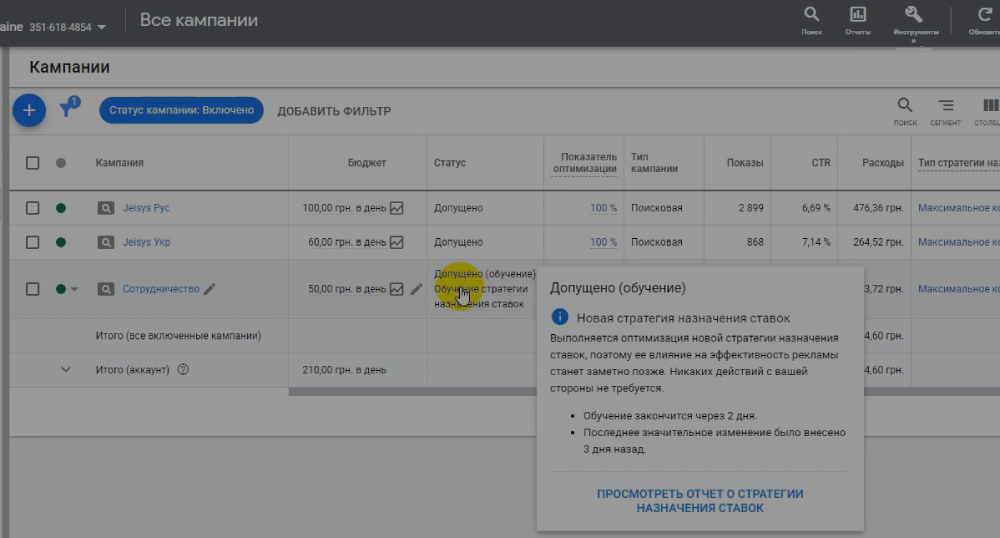1000x538 pixels.
Task: Sort by the Статус column header
Action: click(x=450, y=163)
